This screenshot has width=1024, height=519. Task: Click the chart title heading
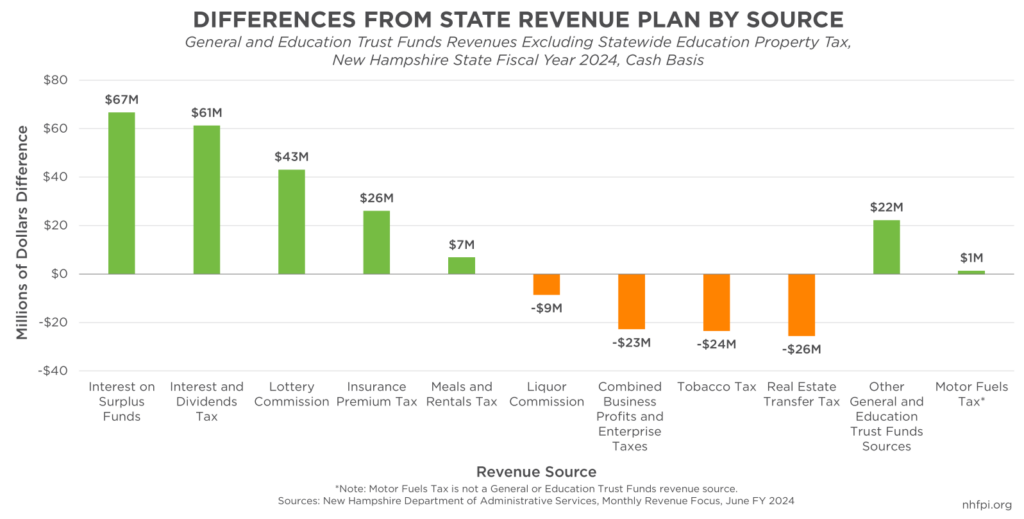[x=511, y=19]
